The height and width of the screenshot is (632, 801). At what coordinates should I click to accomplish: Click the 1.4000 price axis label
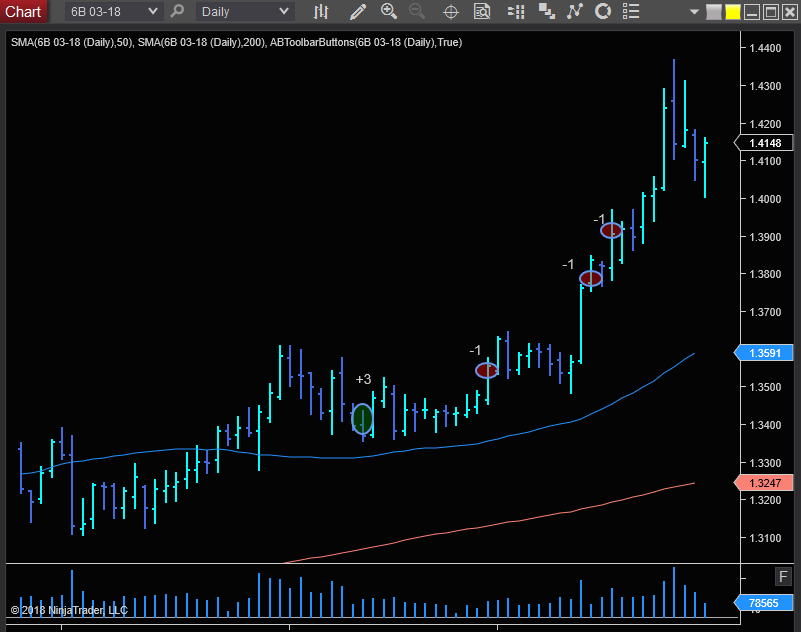point(765,199)
